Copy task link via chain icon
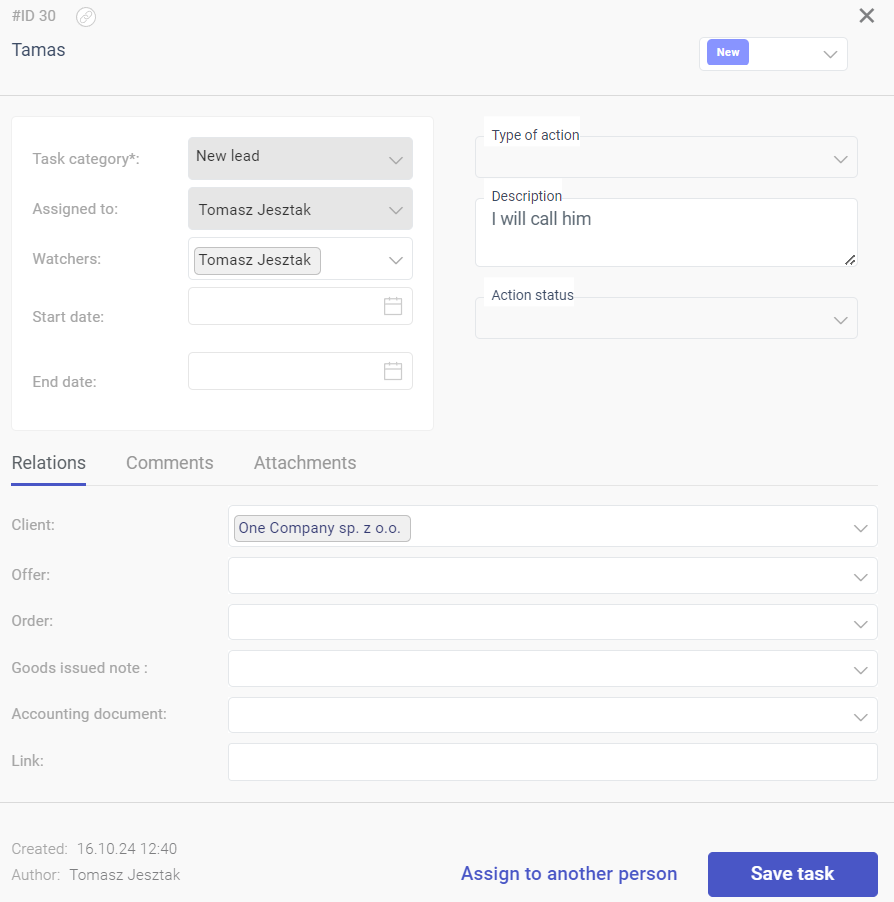The width and height of the screenshot is (894, 902). coord(86,17)
